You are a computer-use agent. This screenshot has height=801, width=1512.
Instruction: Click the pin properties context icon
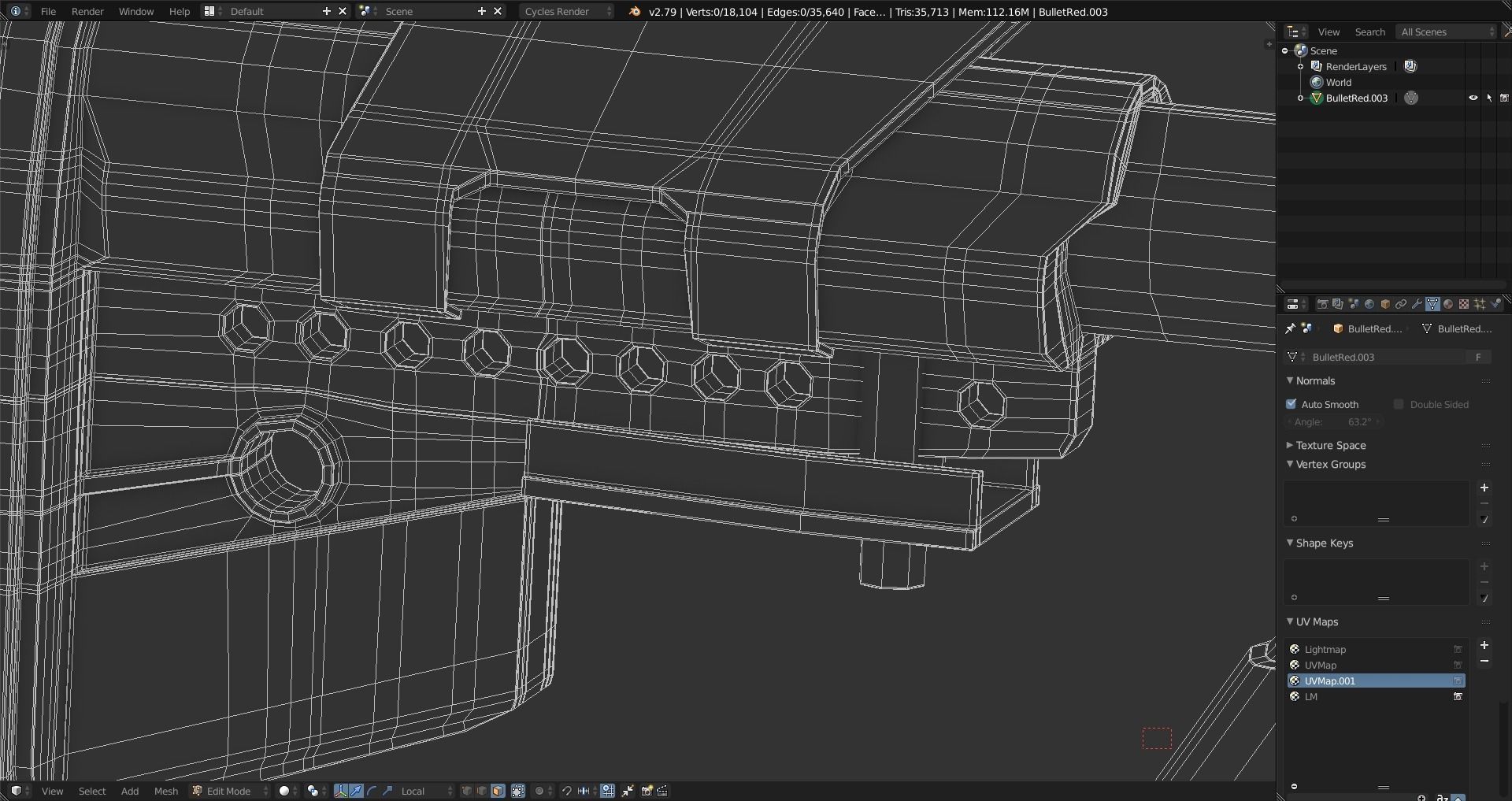pyautogui.click(x=1290, y=328)
